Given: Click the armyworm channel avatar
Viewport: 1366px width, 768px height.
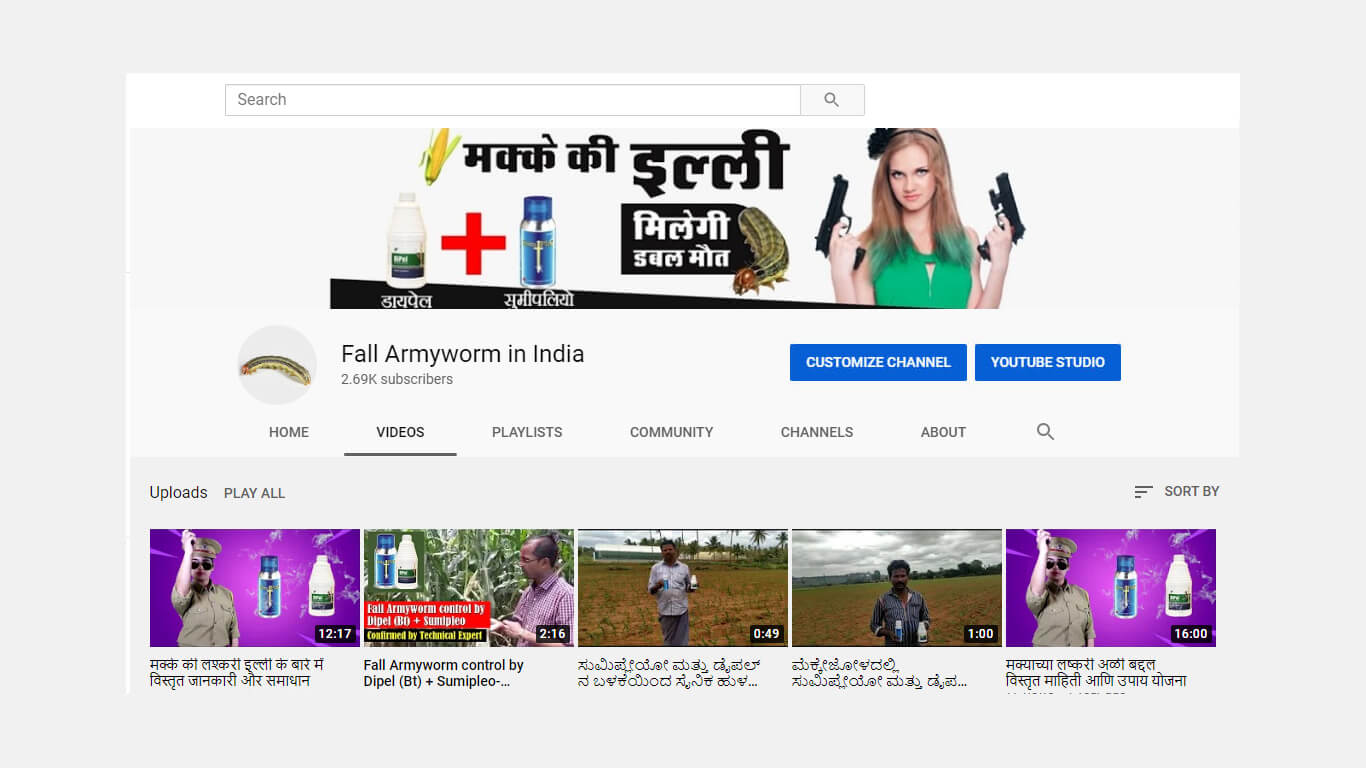Looking at the screenshot, I should point(277,365).
